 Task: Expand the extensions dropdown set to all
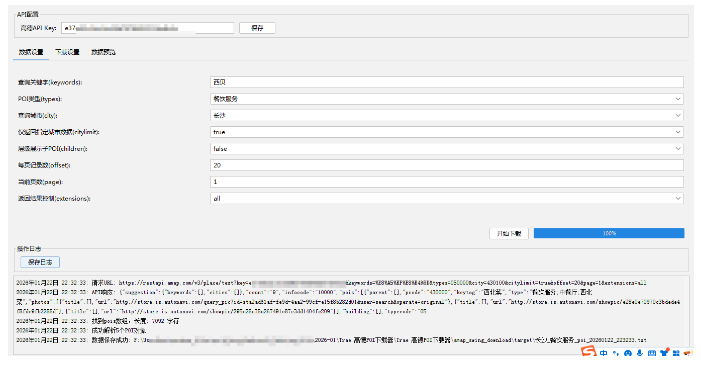447,198
